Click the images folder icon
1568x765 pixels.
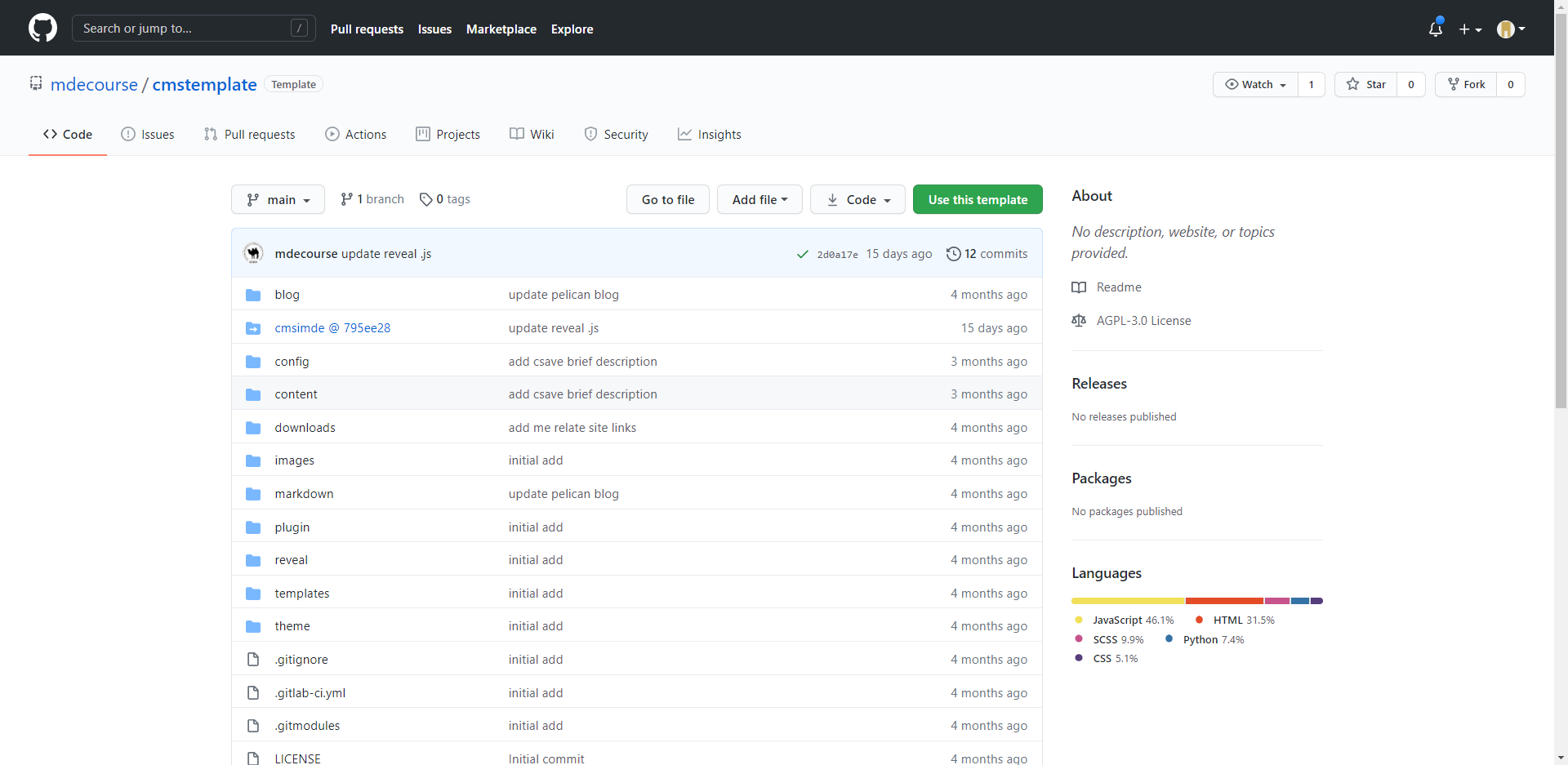253,460
